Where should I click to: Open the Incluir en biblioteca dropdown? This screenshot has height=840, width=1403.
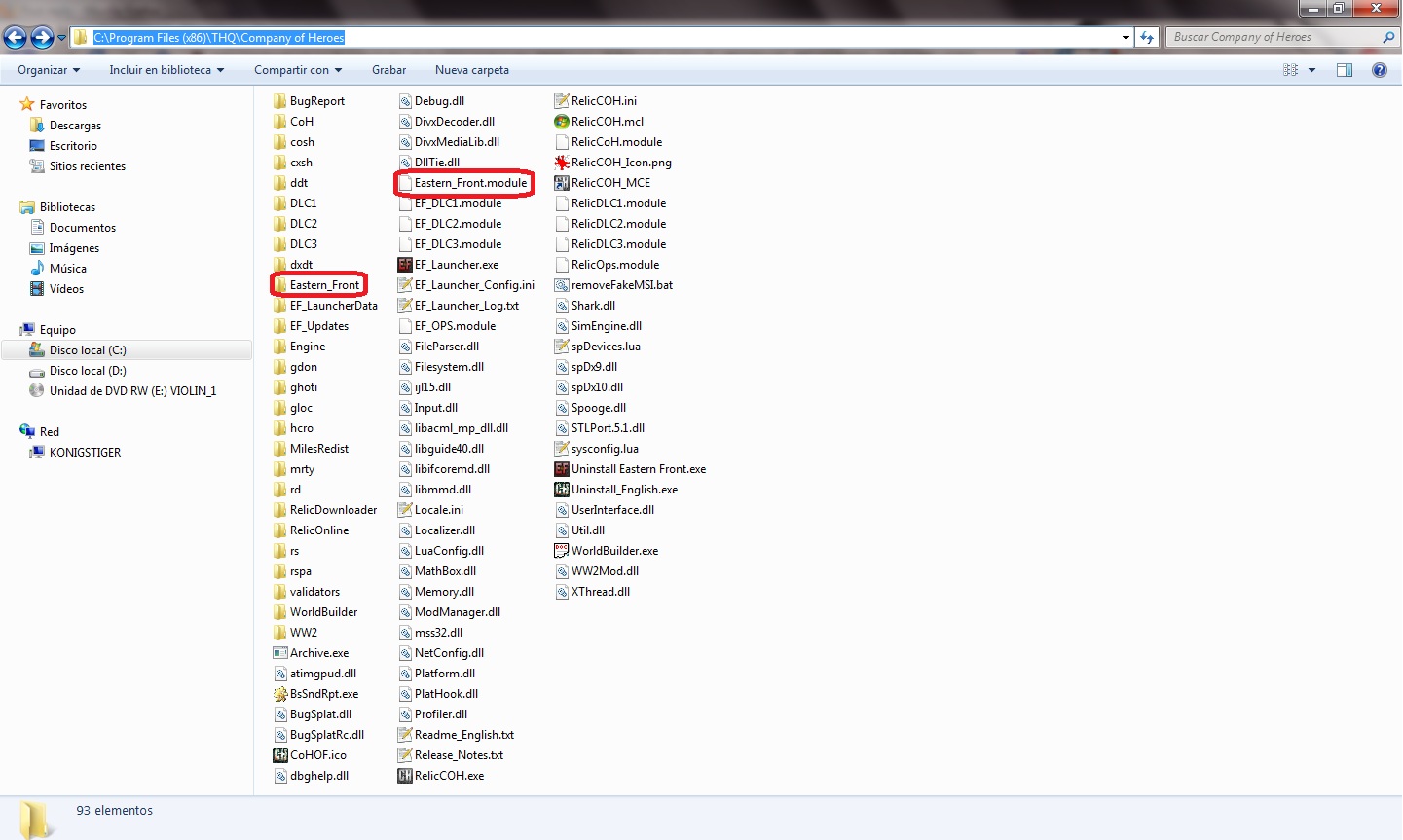coord(166,70)
